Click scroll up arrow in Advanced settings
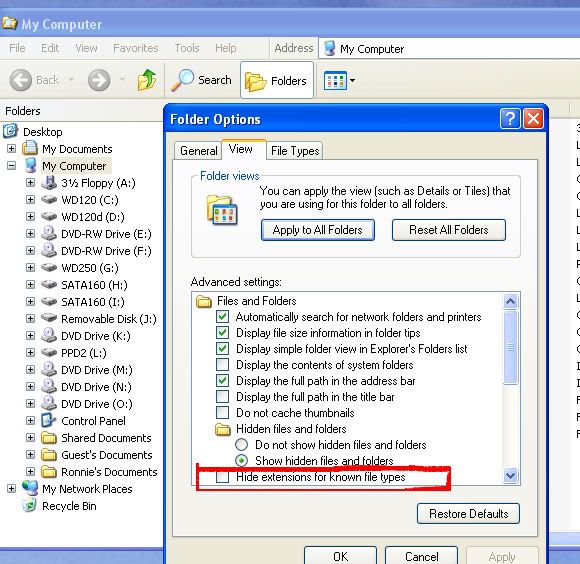 510,302
